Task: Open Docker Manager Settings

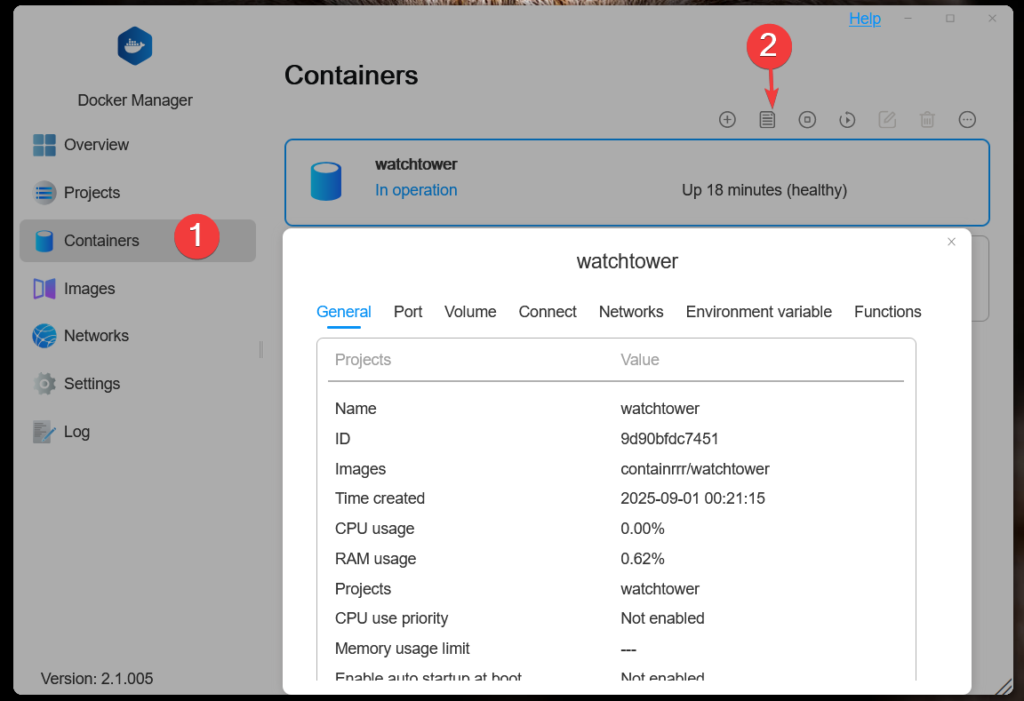Action: click(91, 384)
